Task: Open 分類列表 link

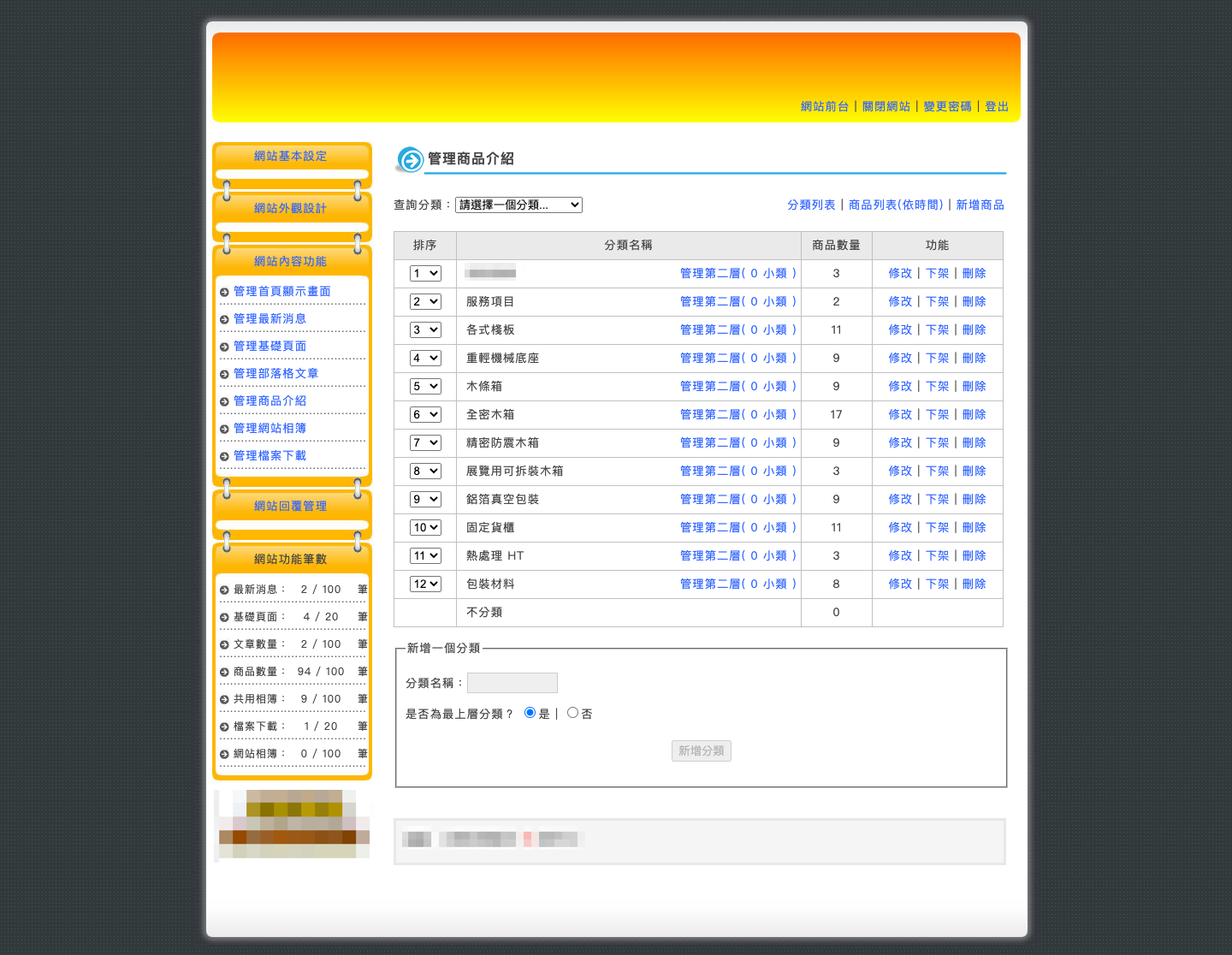Action: pos(811,205)
